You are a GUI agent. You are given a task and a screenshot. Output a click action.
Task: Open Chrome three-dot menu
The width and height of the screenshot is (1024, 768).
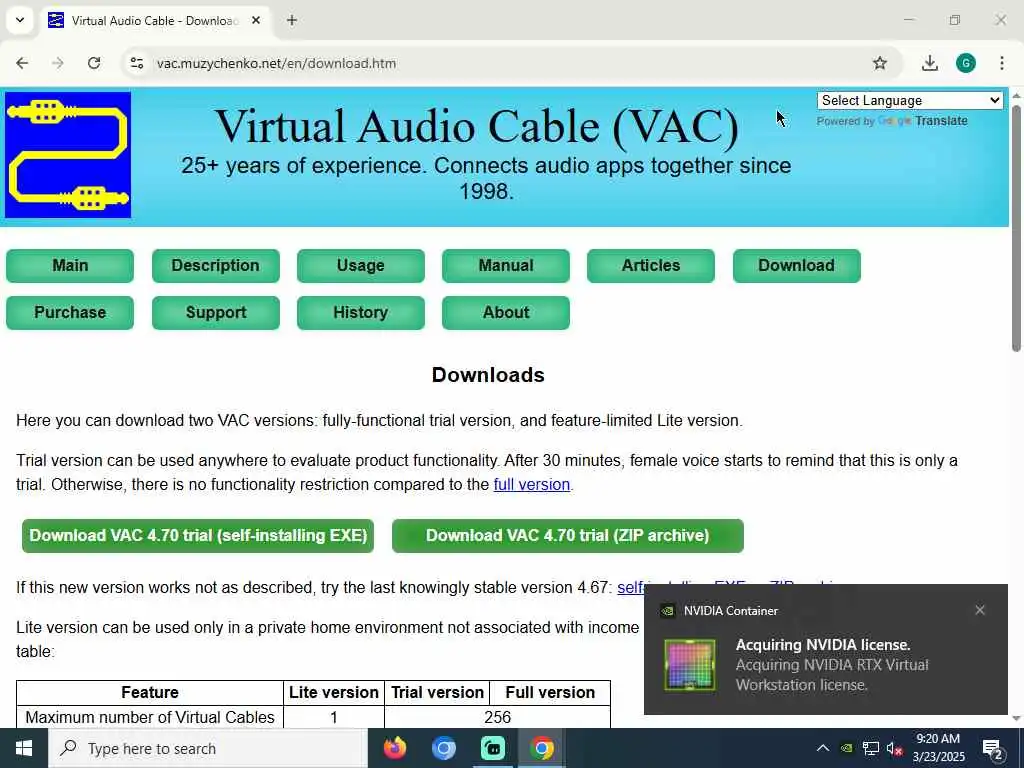pos(1002,63)
